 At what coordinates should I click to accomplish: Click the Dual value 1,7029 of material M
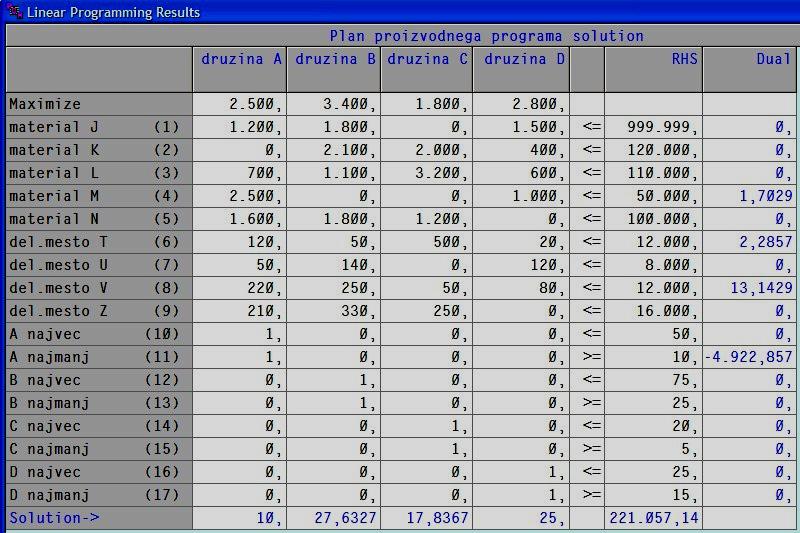point(749,196)
